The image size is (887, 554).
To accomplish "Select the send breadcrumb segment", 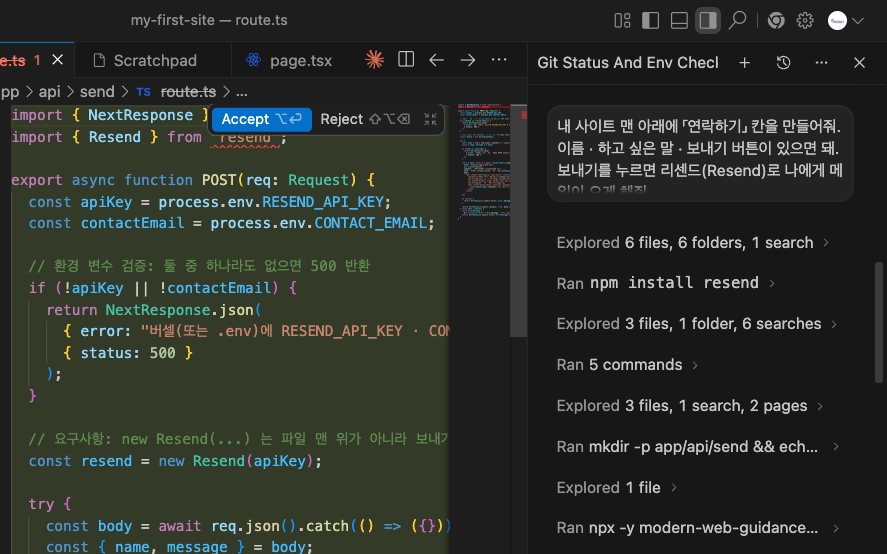I will click(x=97, y=92).
